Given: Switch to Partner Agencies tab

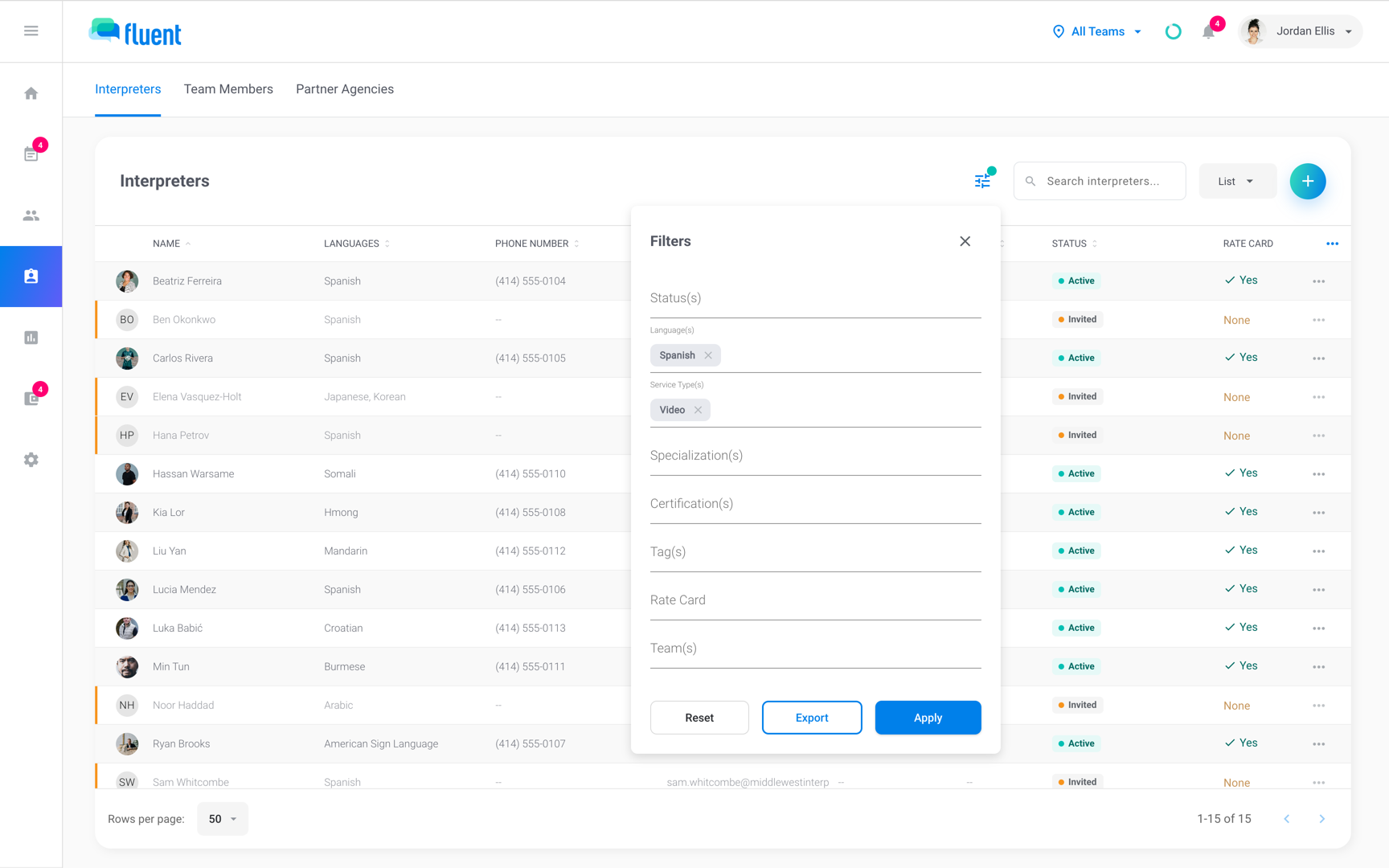Looking at the screenshot, I should pyautogui.click(x=345, y=89).
